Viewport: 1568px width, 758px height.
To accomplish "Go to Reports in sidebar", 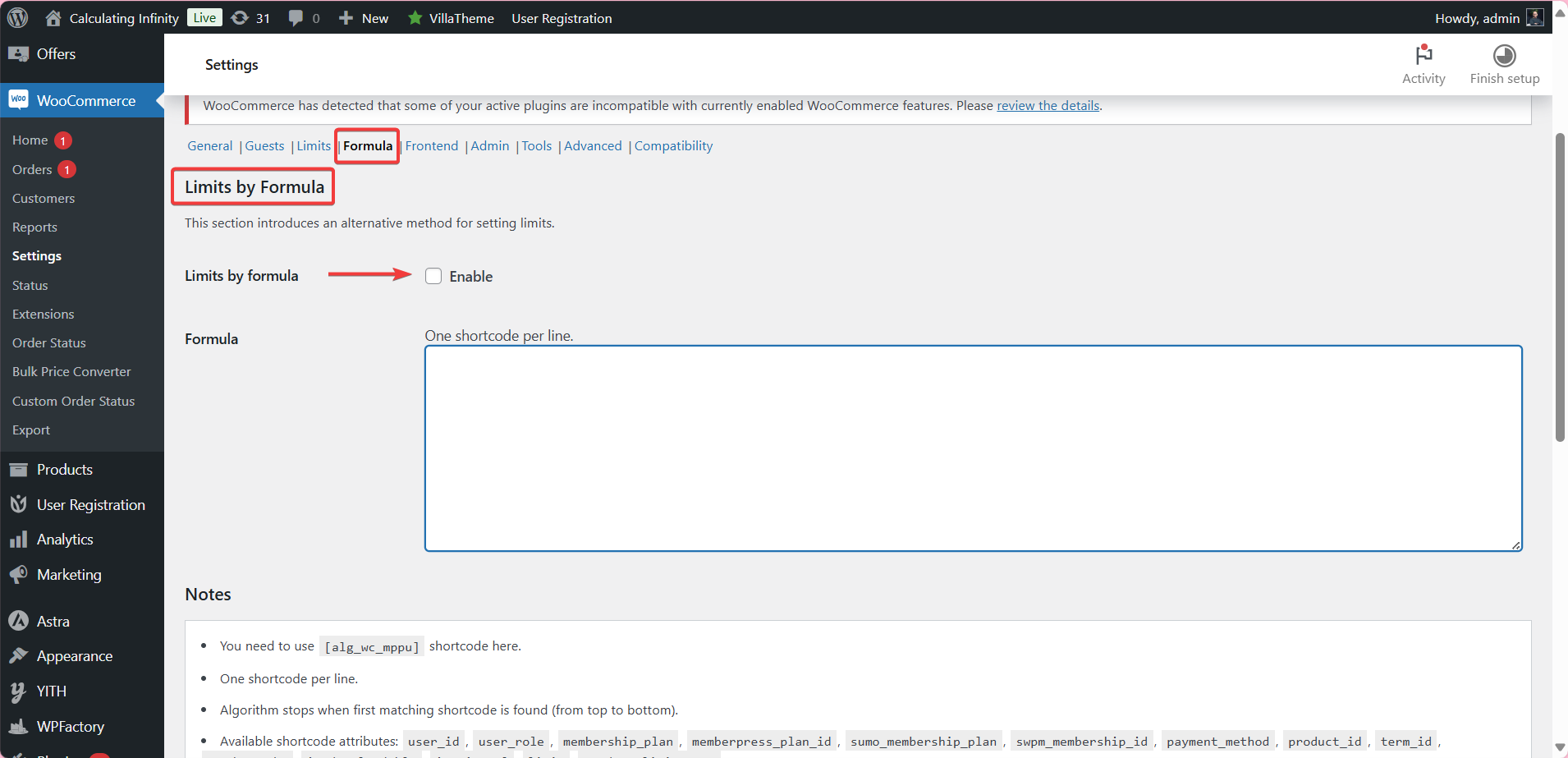I will [34, 227].
